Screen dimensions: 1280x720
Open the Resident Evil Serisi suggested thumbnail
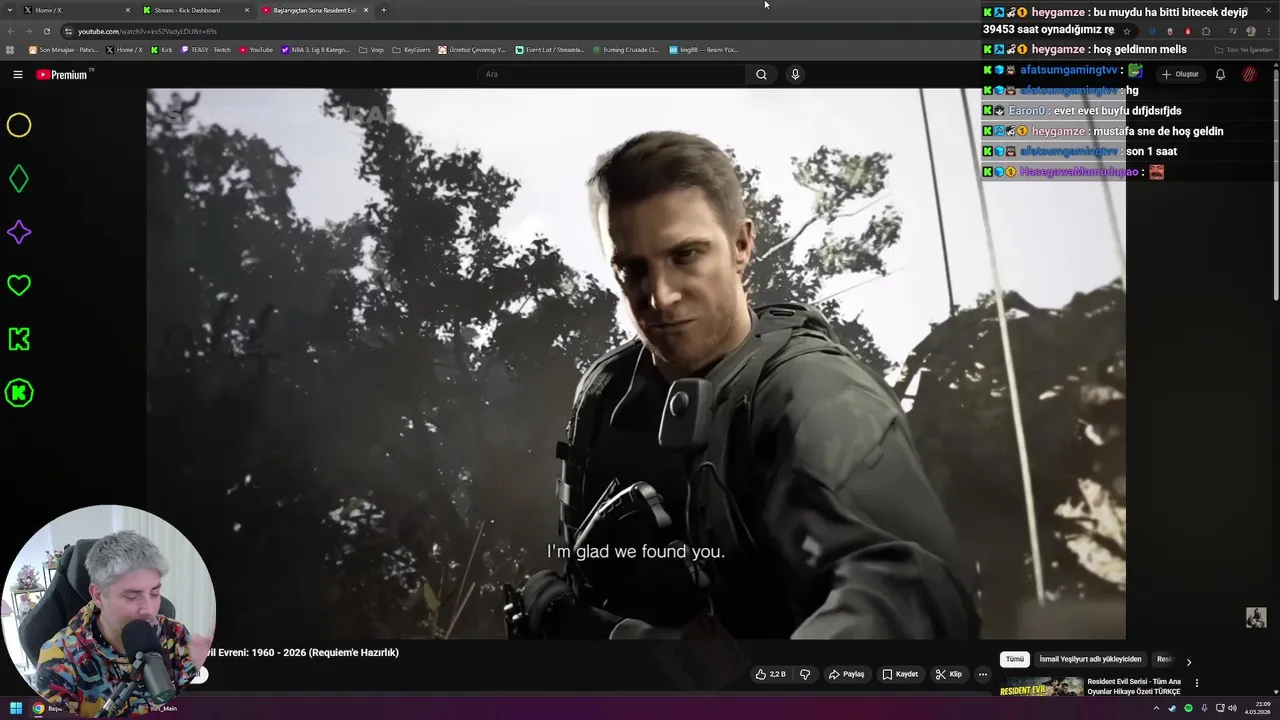[x=1042, y=686]
